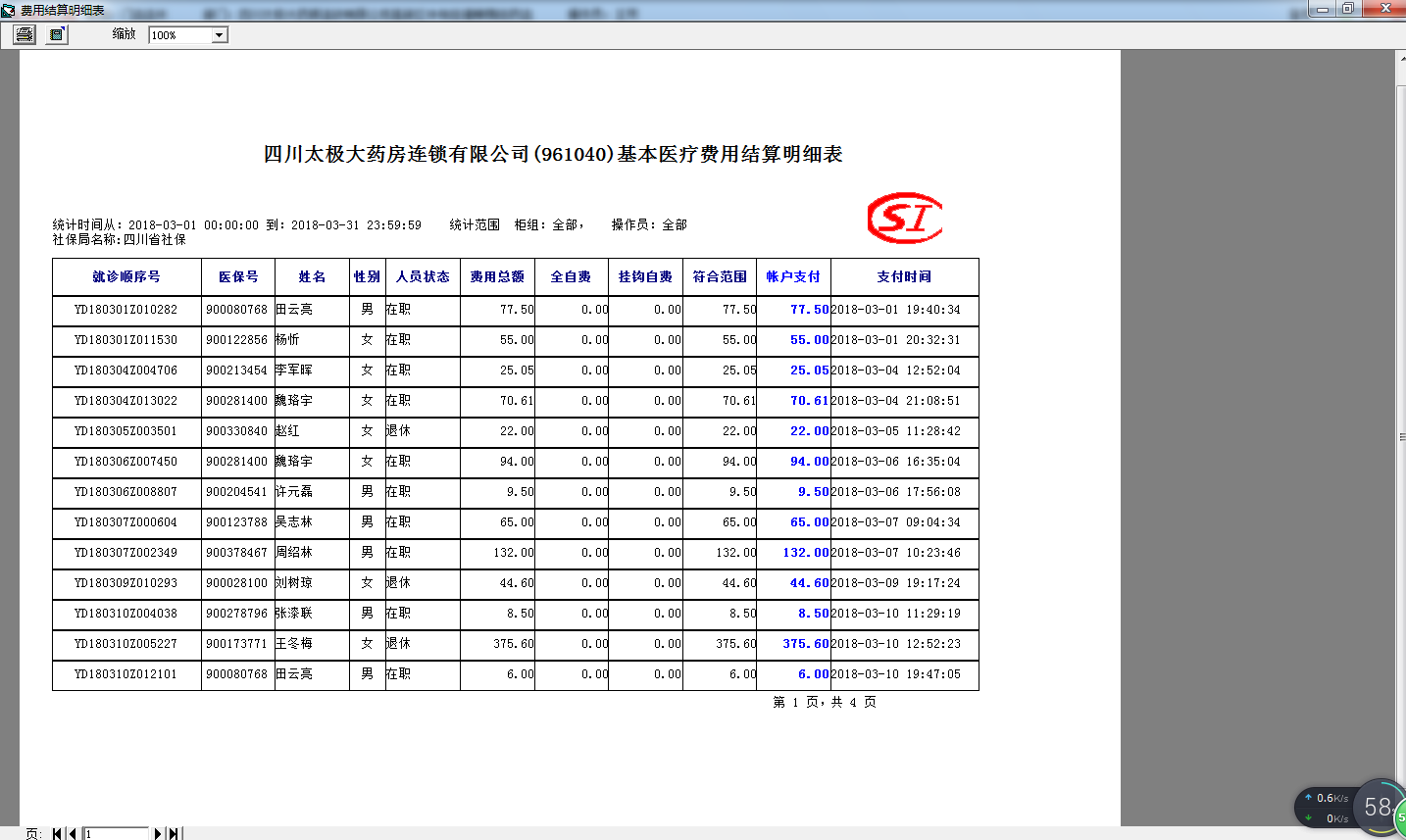Click medical insurance number 900123788
1406x840 pixels.
(236, 522)
